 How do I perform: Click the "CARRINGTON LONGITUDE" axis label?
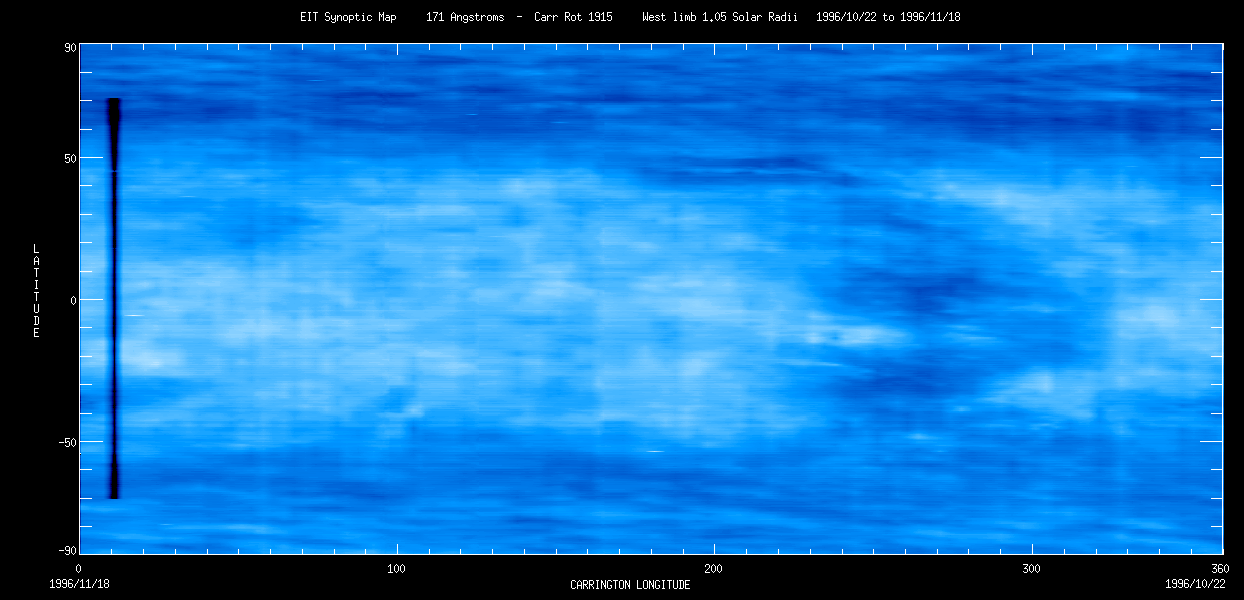pos(630,585)
